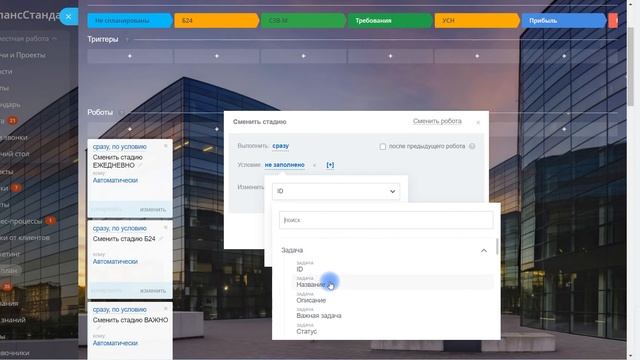Viewport: 640px width, 360px height.
Task: Change execution time via сразу link
Action: 280,146
